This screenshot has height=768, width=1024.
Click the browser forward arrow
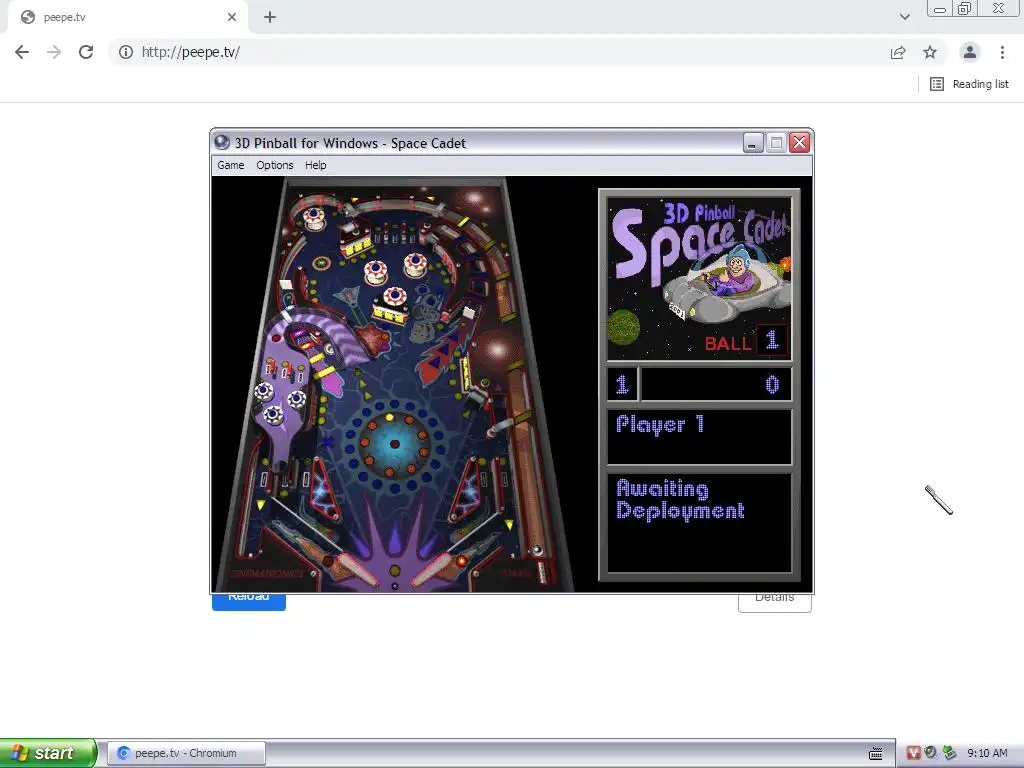click(54, 52)
